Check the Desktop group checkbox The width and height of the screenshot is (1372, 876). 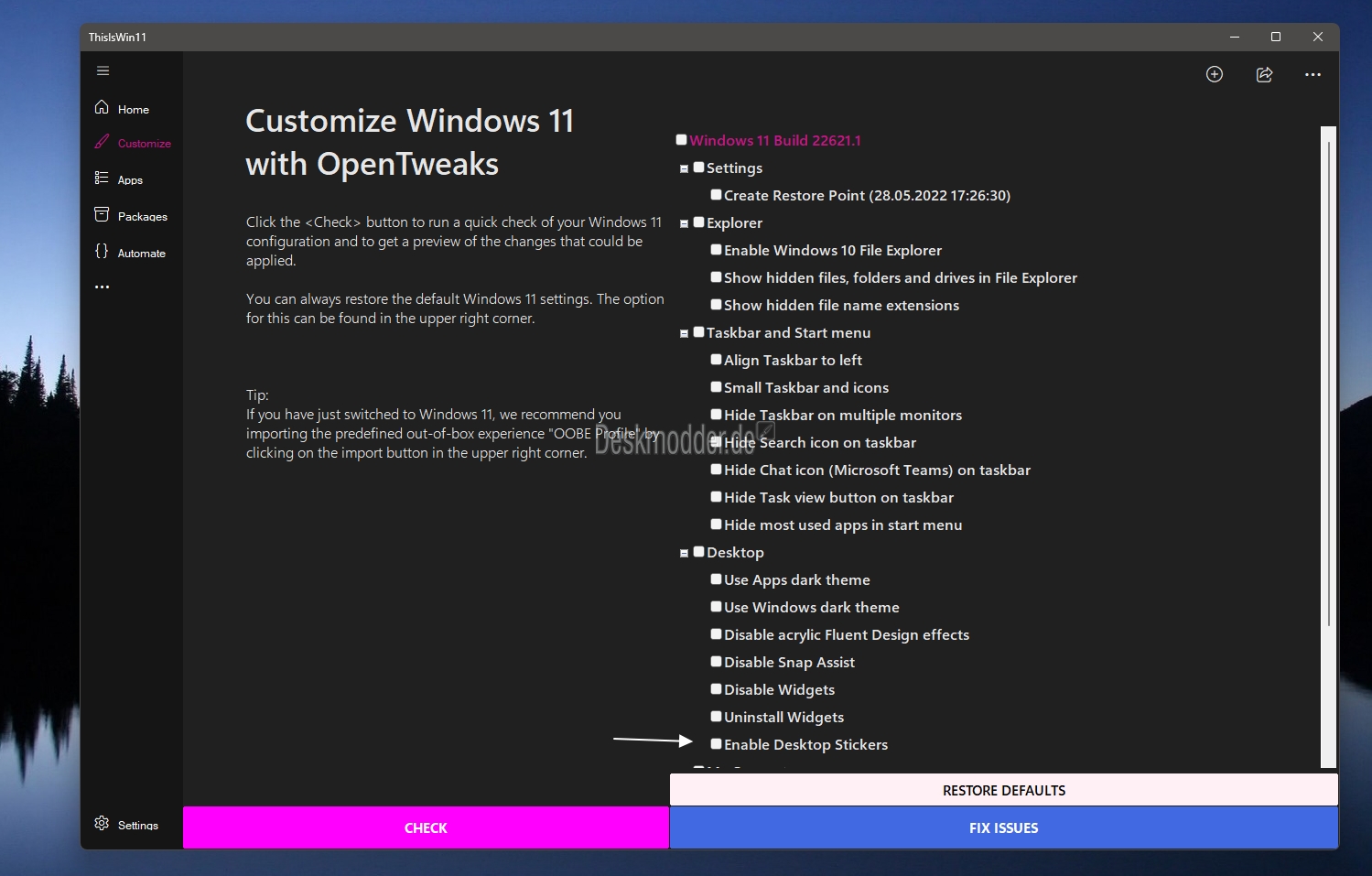[x=698, y=551]
